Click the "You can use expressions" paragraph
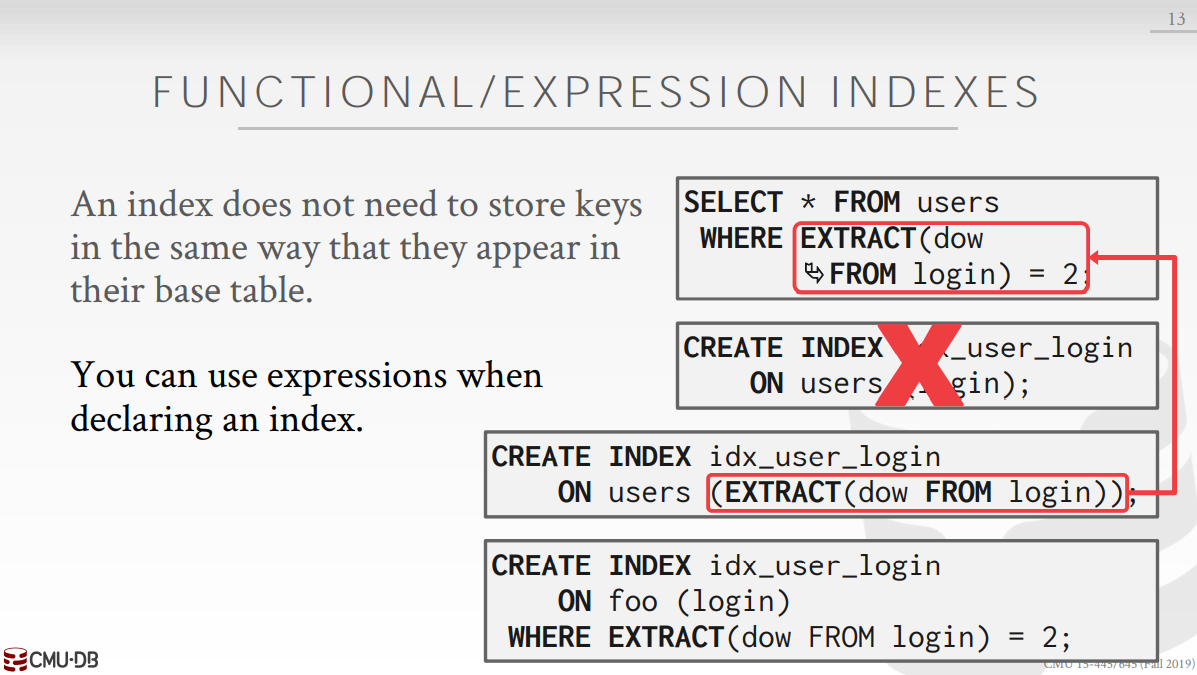Viewport: 1197px width, 675px height. tap(306, 397)
